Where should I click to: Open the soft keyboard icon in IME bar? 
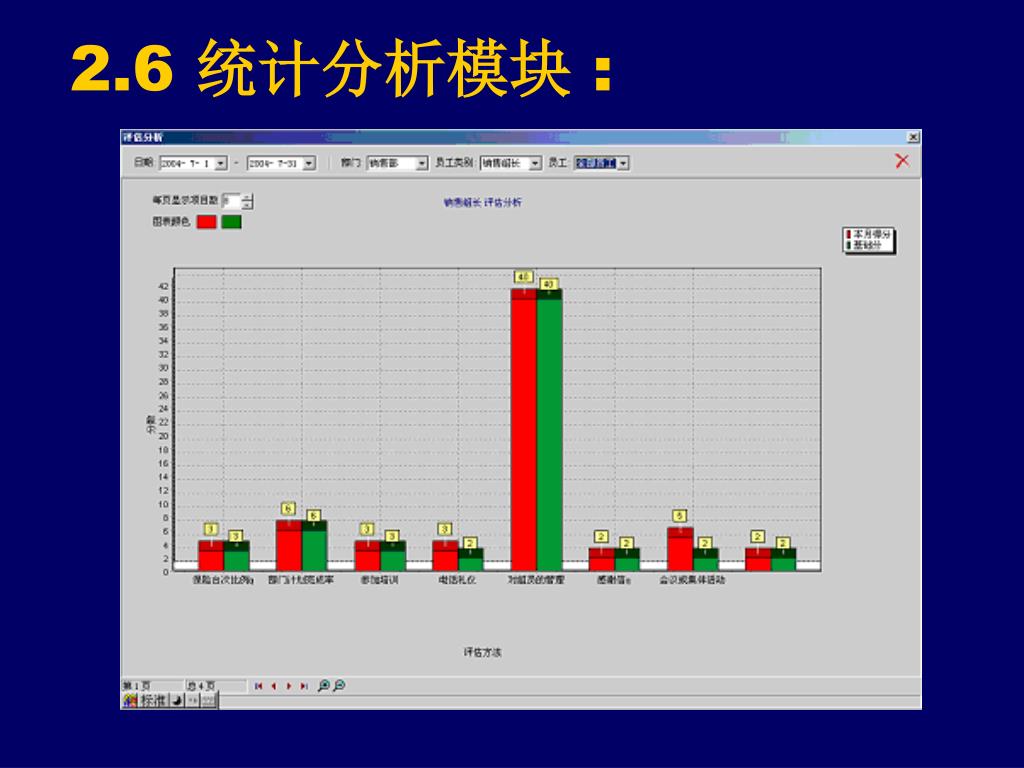(x=208, y=701)
